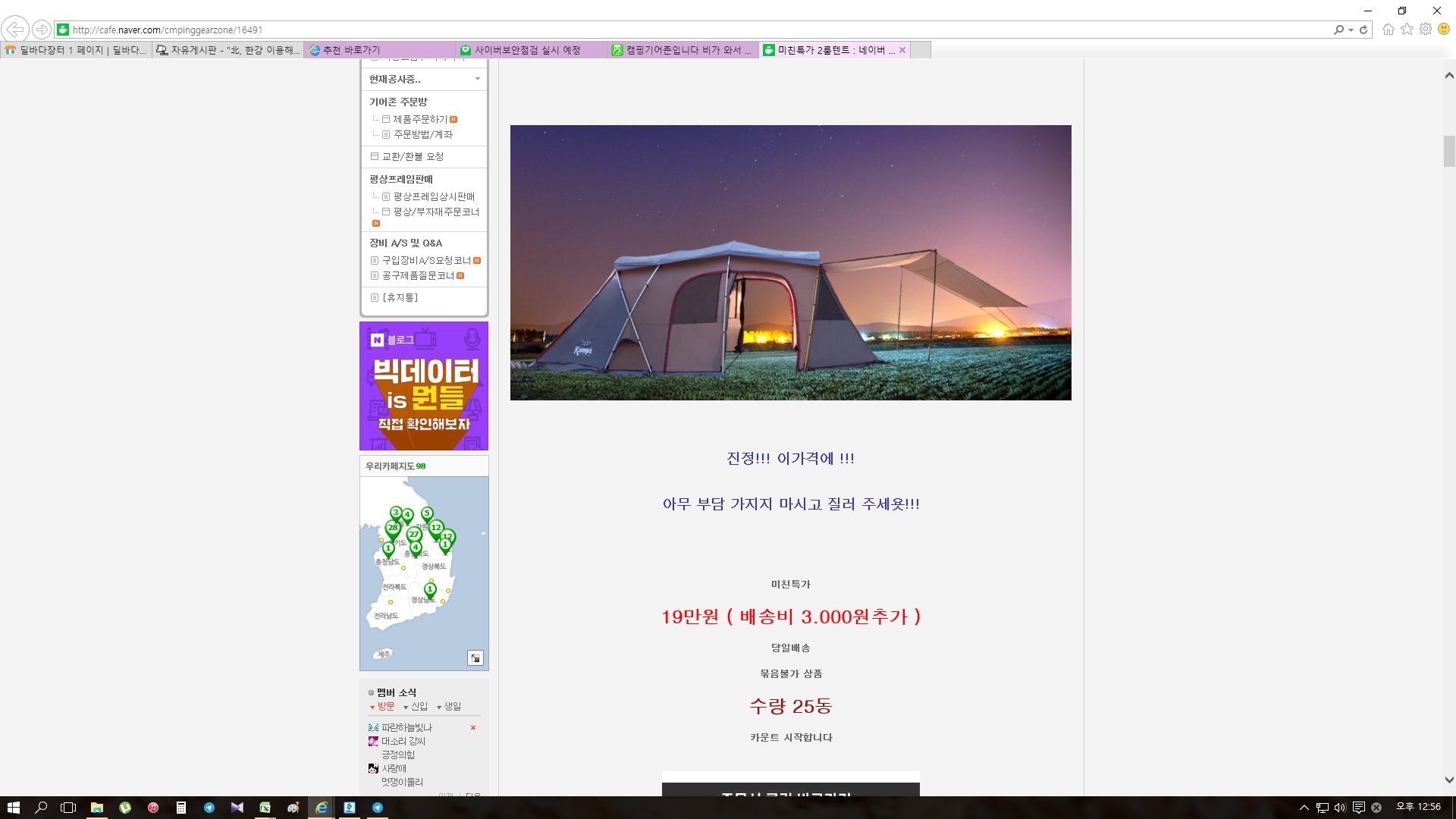1456x819 pixels.
Task: Open Favorites star icon
Action: [x=1407, y=30]
